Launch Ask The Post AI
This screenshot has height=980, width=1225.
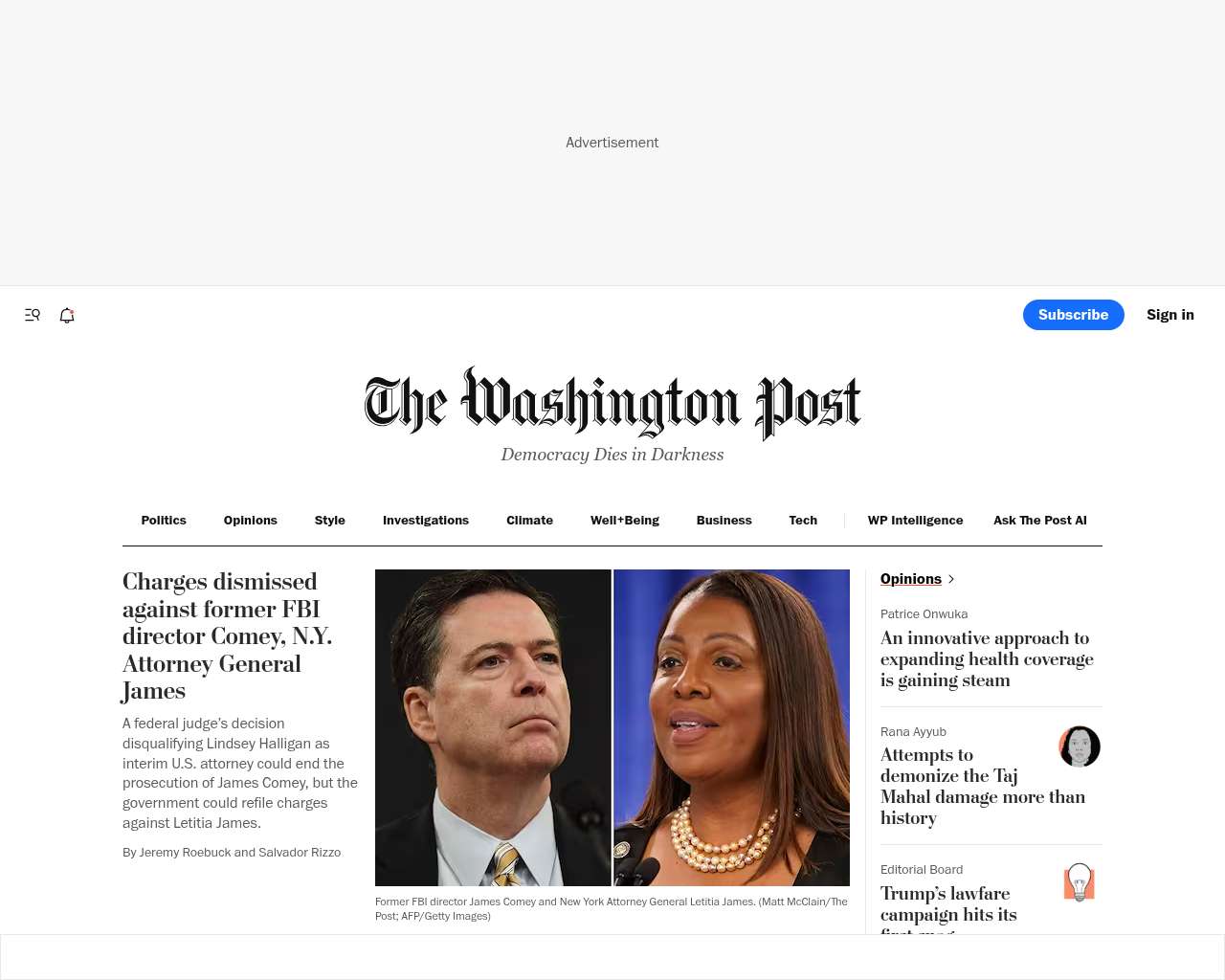pyautogui.click(x=1040, y=521)
